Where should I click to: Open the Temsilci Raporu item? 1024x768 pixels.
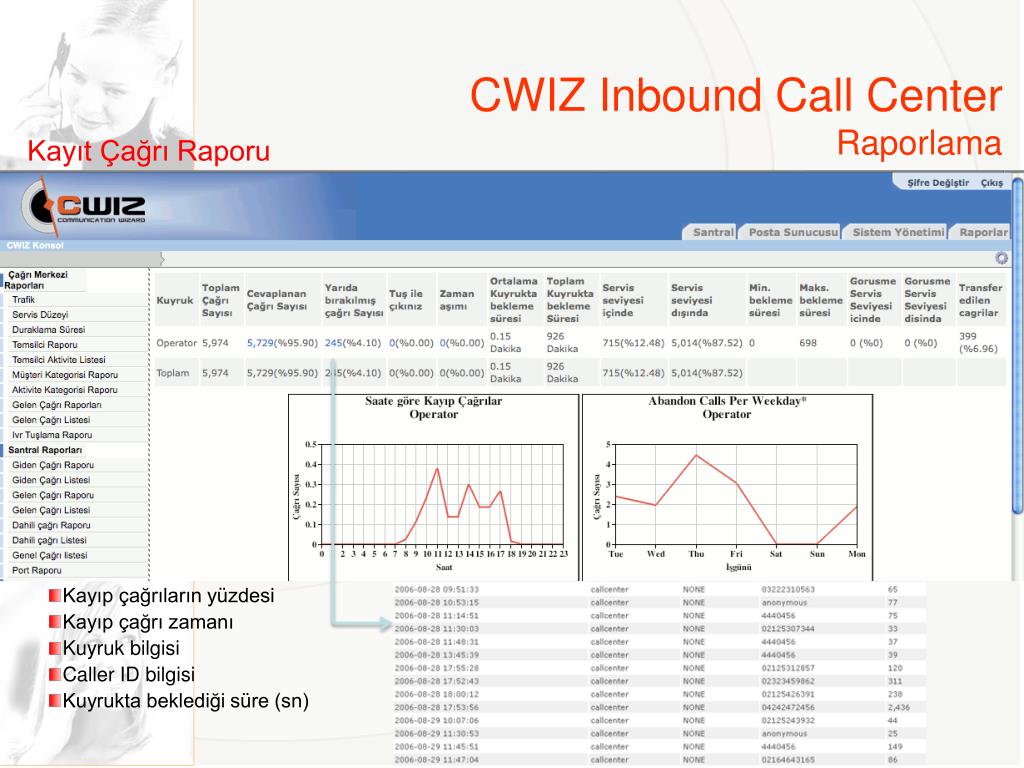coord(44,345)
